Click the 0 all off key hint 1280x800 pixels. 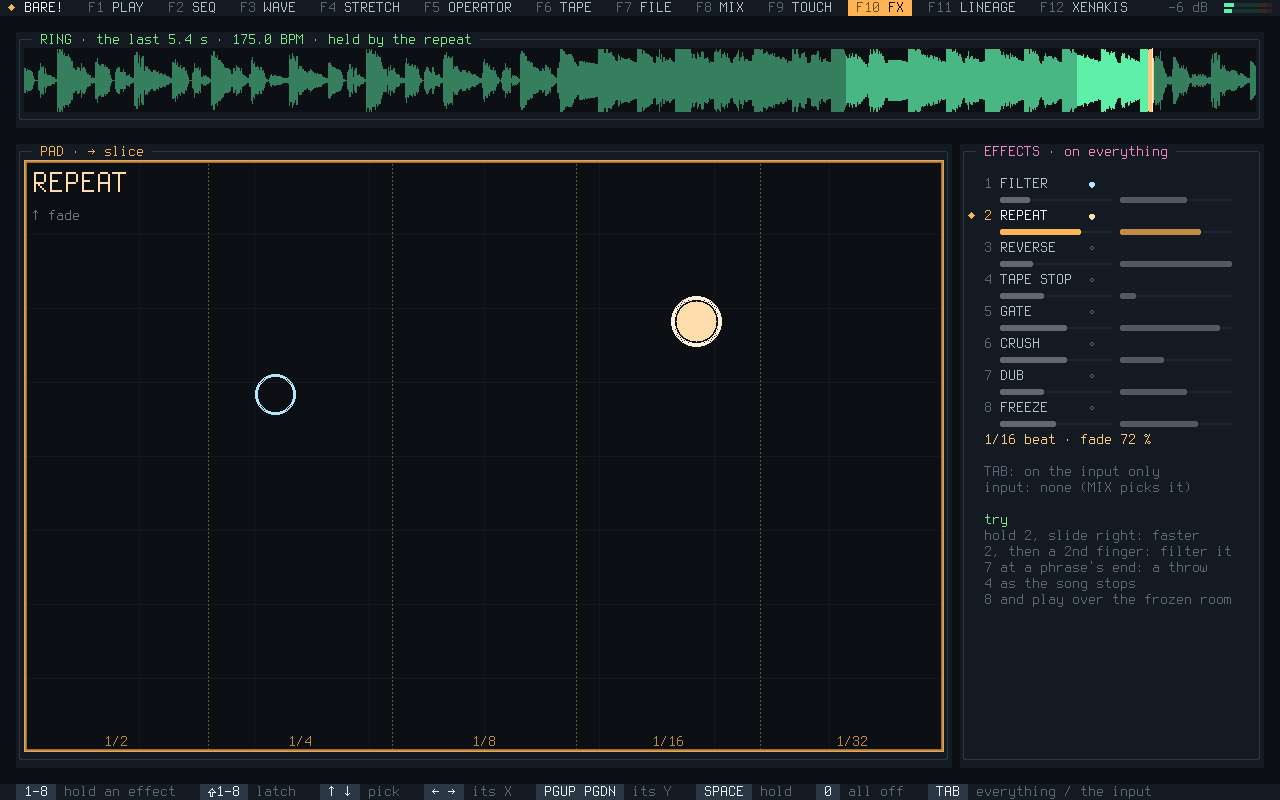[x=860, y=791]
